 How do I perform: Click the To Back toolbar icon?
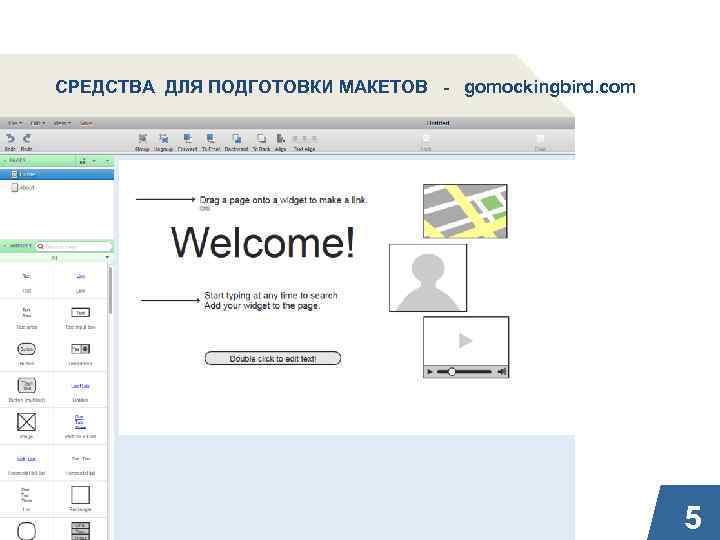(x=261, y=138)
